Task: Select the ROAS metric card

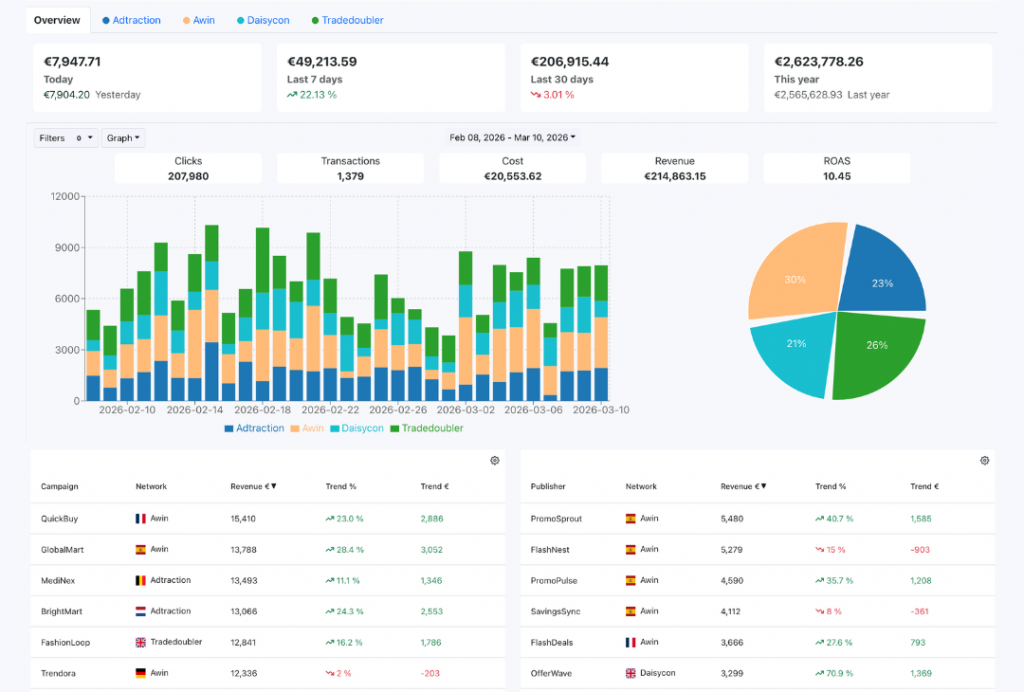Action: click(x=836, y=168)
